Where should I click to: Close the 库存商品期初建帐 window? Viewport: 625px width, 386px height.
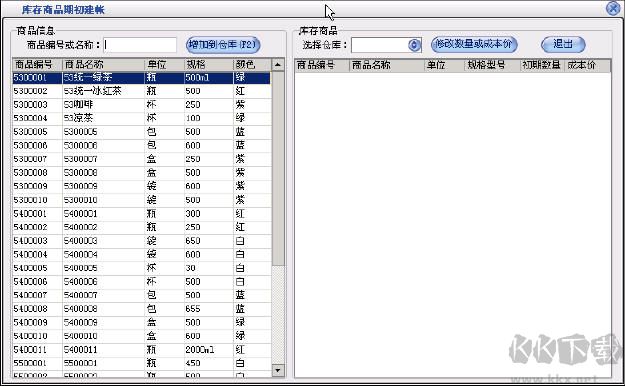(x=613, y=8)
